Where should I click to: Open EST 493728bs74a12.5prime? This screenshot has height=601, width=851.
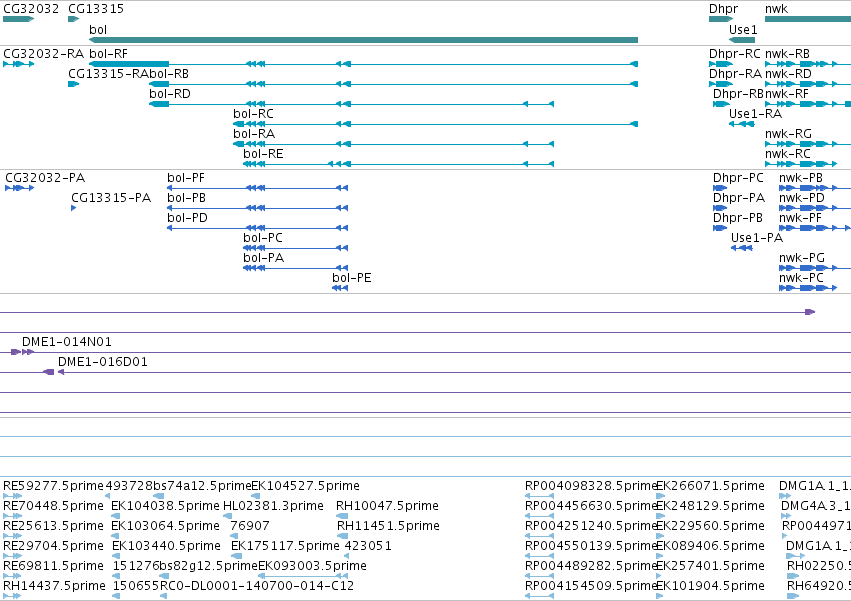[178, 486]
